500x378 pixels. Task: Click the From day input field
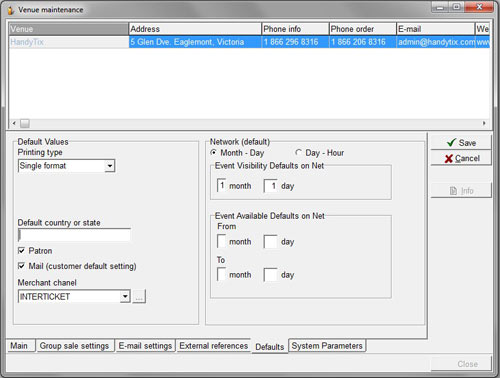pyautogui.click(x=270, y=241)
